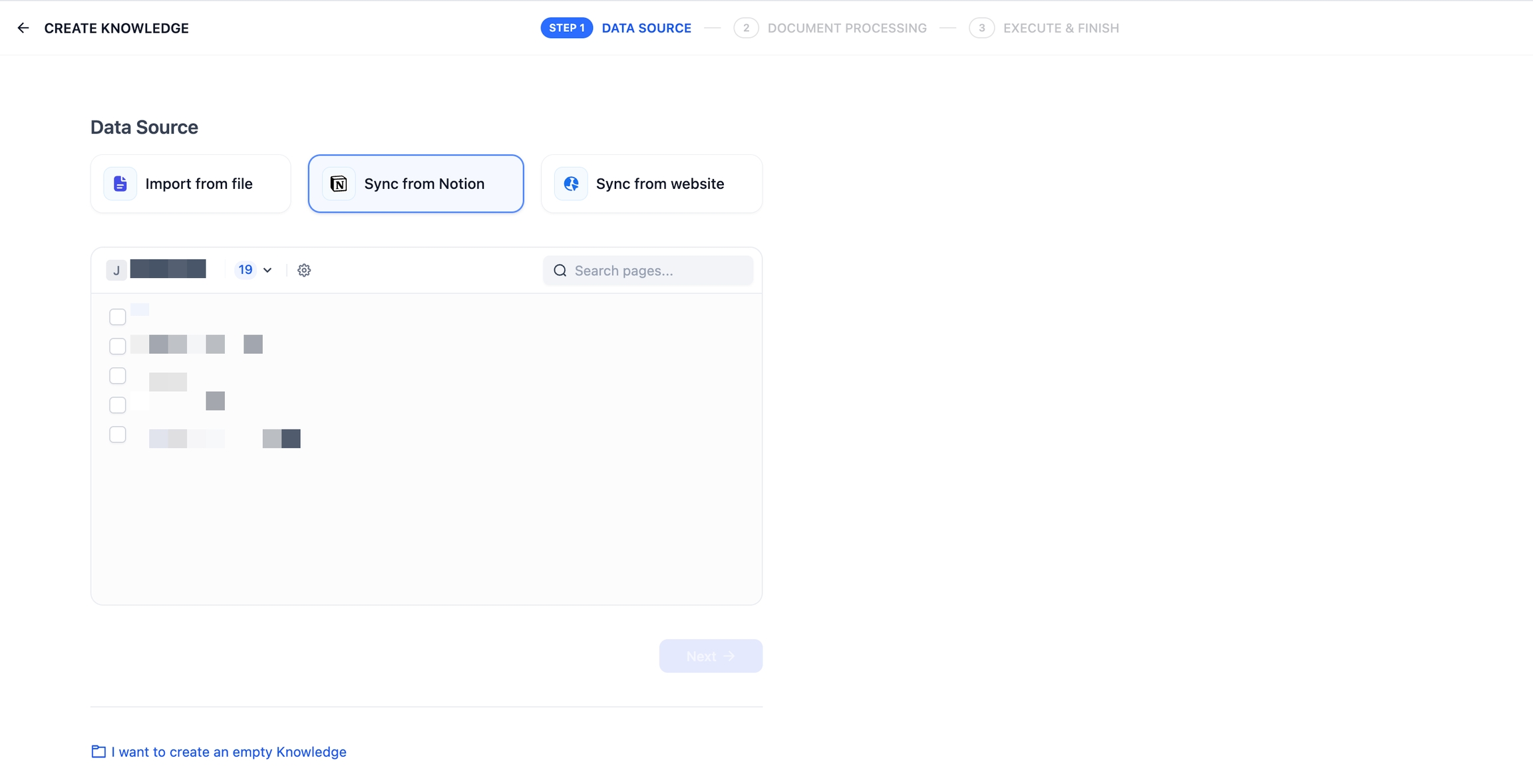Viewport: 1533px width, 784px height.
Task: Click the folder icon near empty Knowledge
Action: (98, 751)
